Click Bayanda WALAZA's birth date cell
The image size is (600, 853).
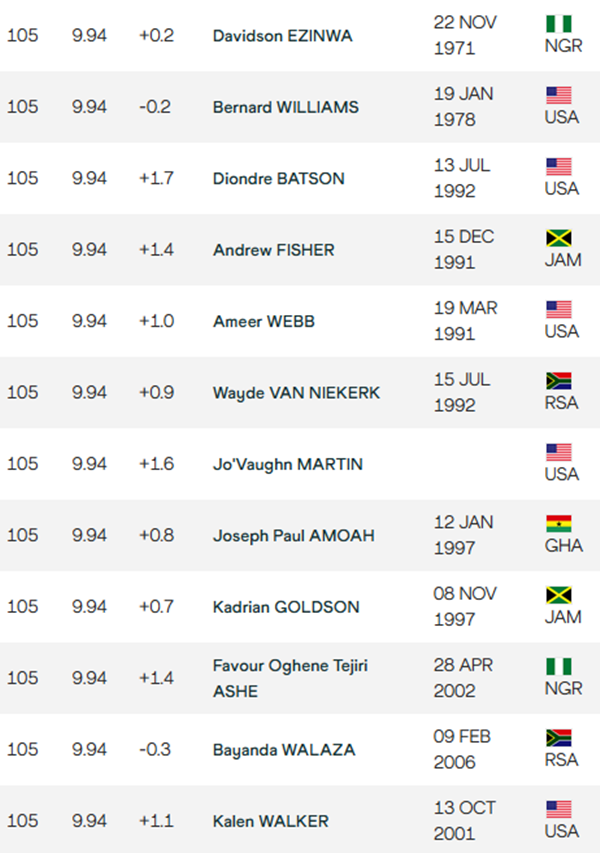[x=464, y=749]
